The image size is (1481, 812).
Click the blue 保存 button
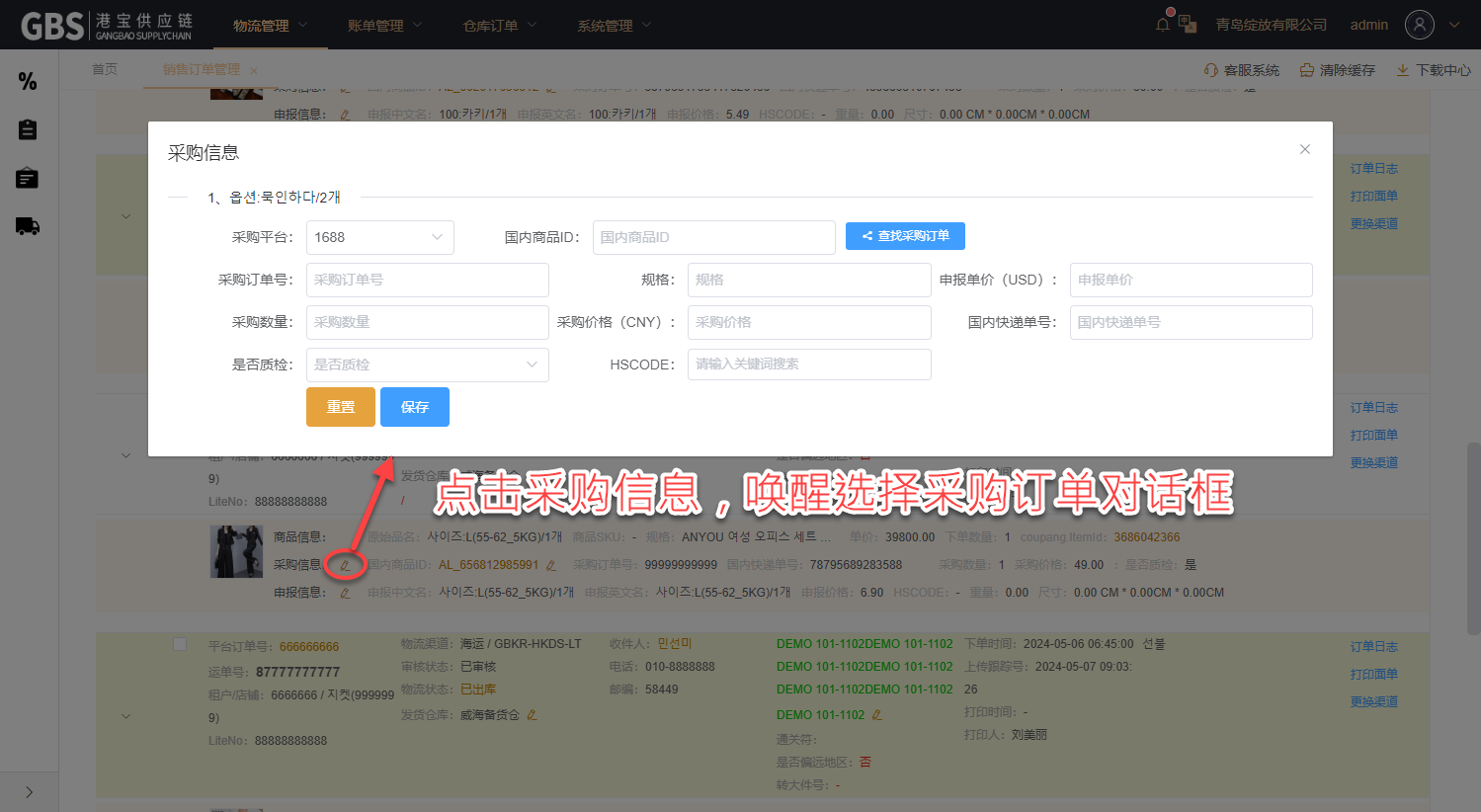(x=414, y=407)
